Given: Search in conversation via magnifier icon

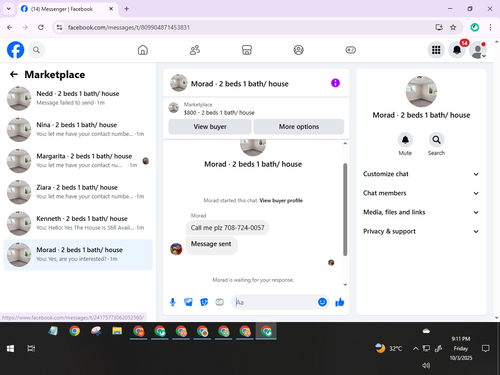Looking at the screenshot, I should click(x=436, y=140).
